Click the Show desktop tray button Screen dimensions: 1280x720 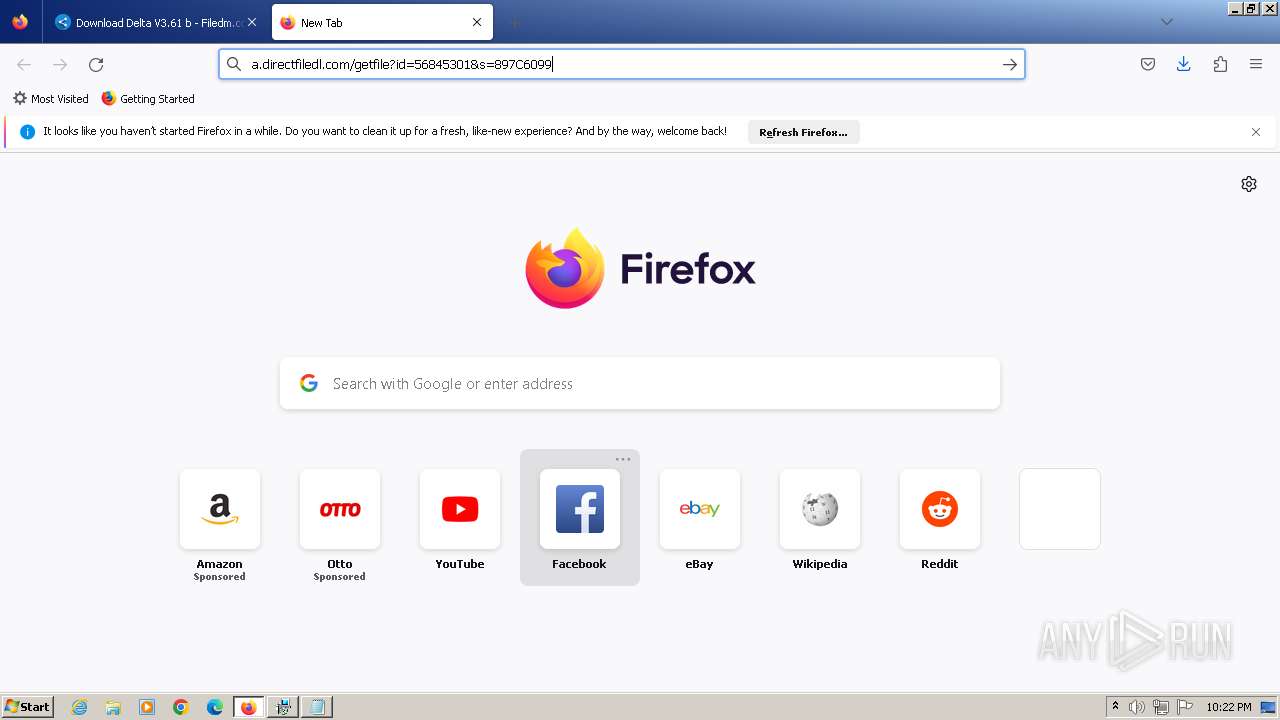coord(1269,707)
